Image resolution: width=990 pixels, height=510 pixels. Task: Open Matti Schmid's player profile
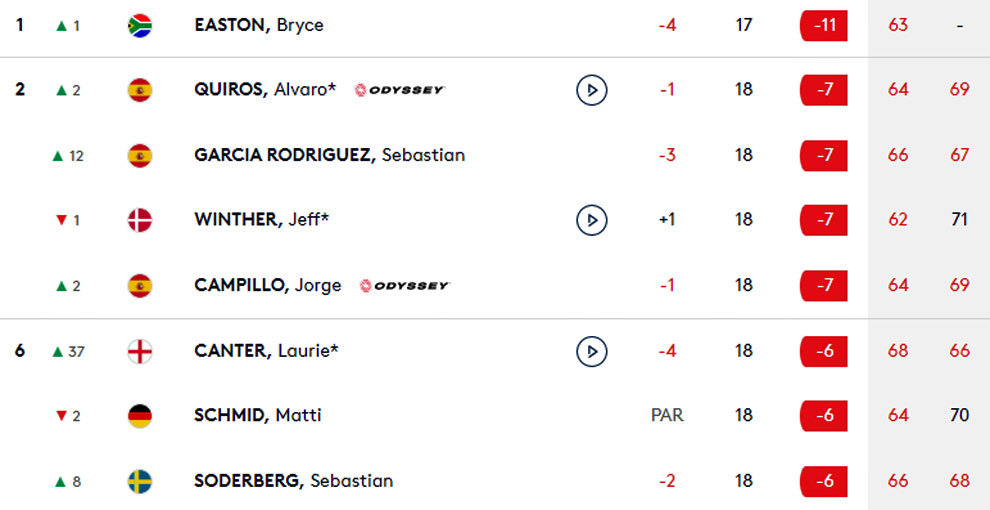pos(258,416)
